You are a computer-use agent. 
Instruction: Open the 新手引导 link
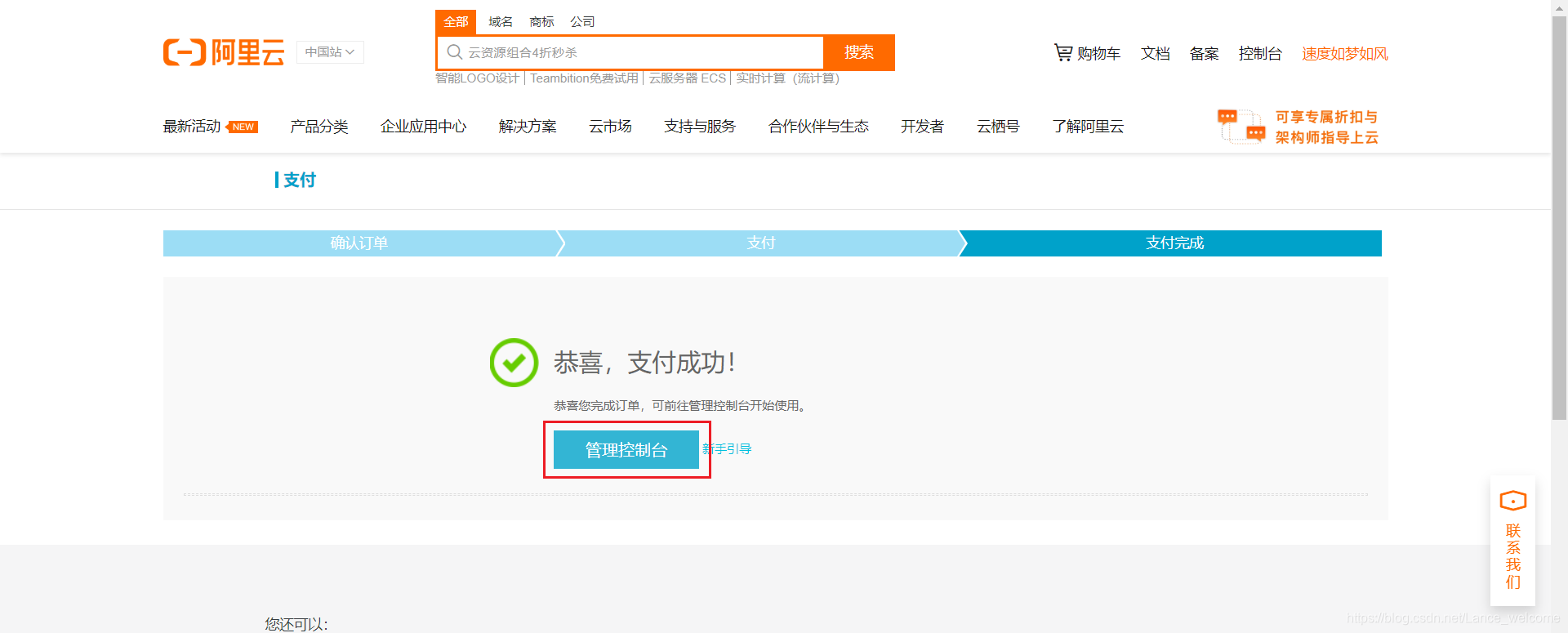click(727, 449)
